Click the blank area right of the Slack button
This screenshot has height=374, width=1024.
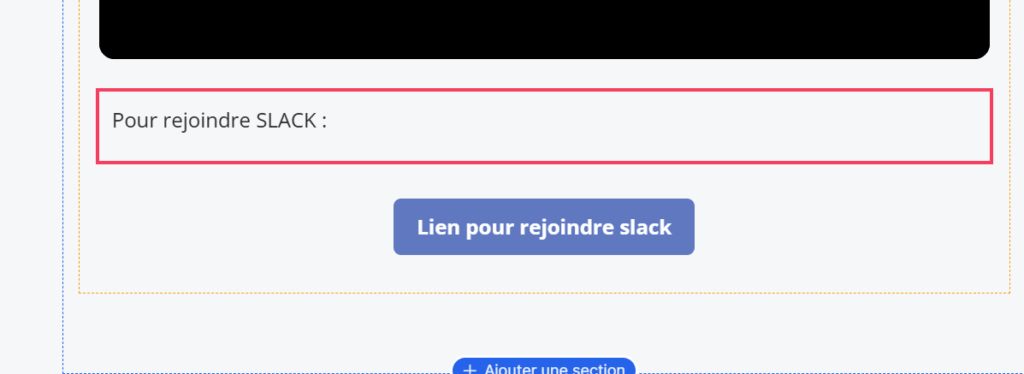849,226
